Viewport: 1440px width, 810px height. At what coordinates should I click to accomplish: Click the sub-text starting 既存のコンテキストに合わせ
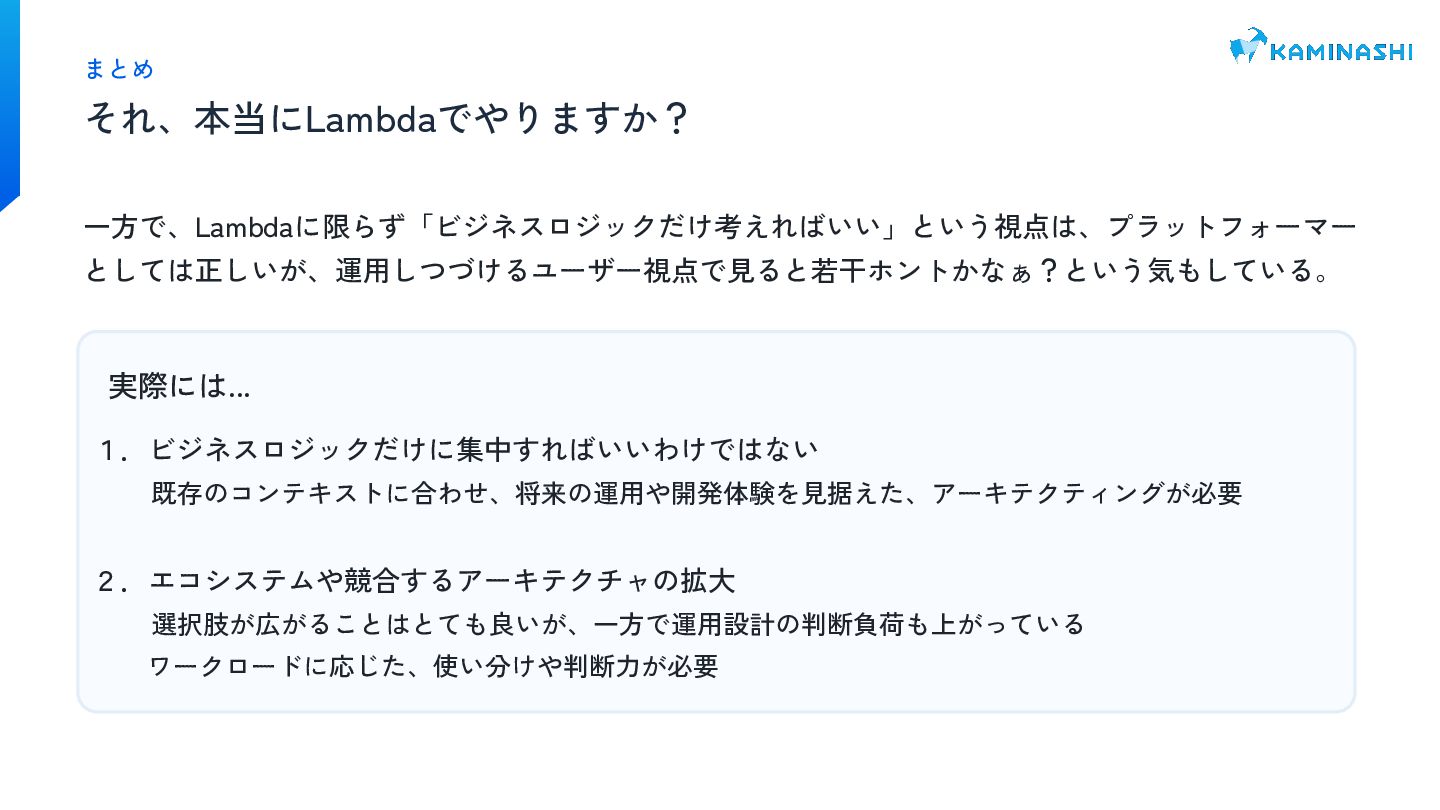(x=696, y=493)
